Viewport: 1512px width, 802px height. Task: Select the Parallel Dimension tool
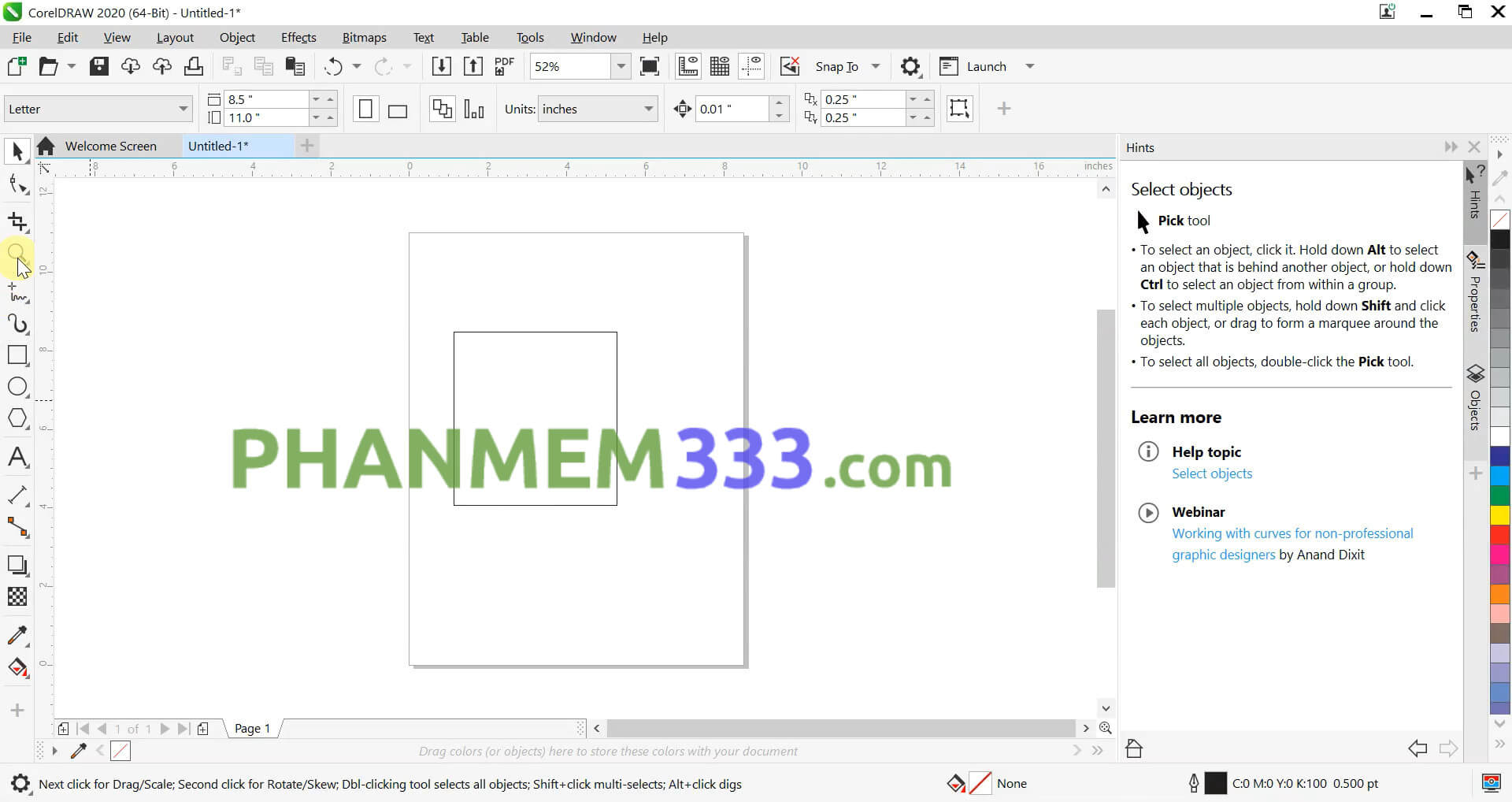17,496
